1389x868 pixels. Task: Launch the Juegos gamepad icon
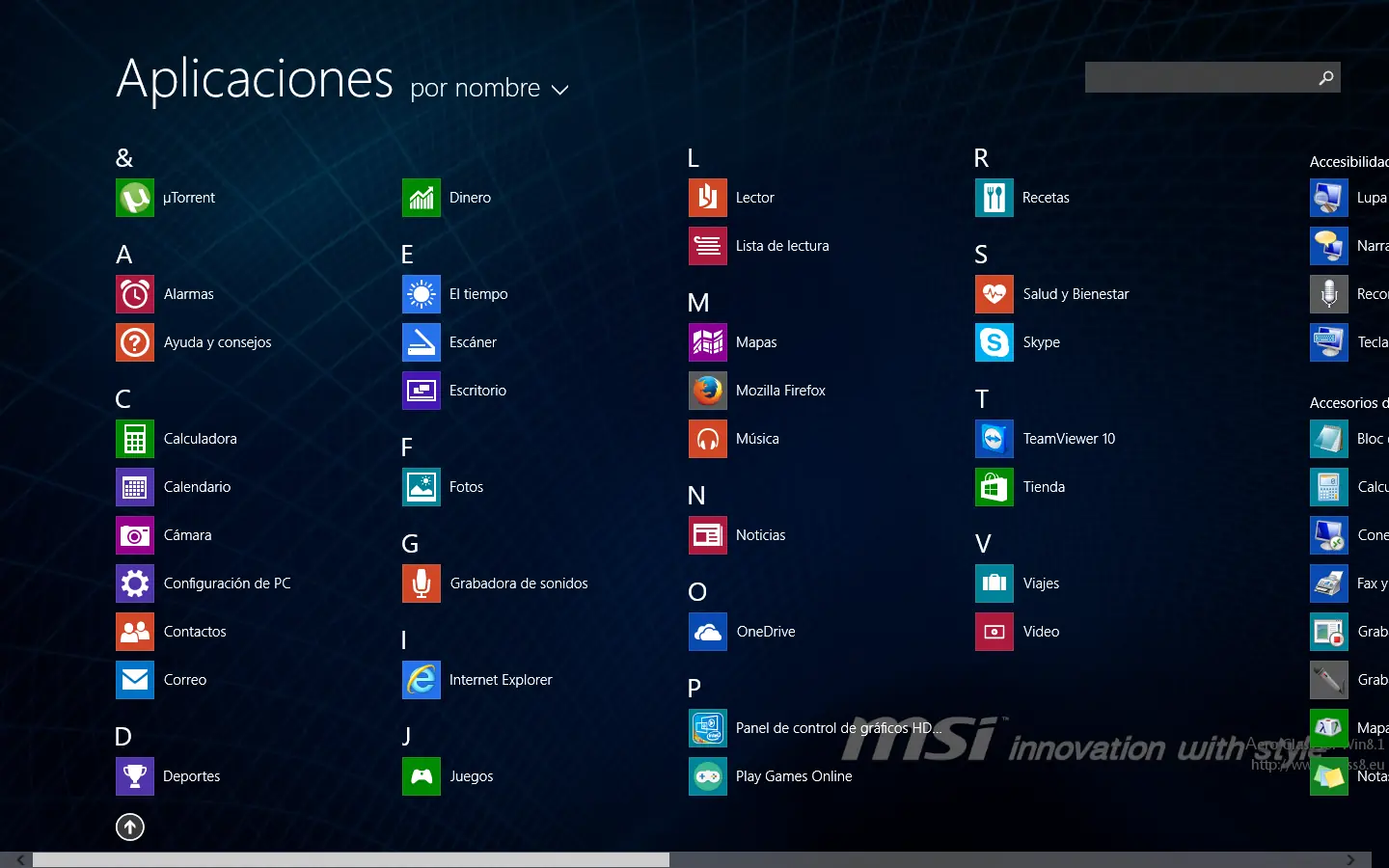click(x=422, y=776)
